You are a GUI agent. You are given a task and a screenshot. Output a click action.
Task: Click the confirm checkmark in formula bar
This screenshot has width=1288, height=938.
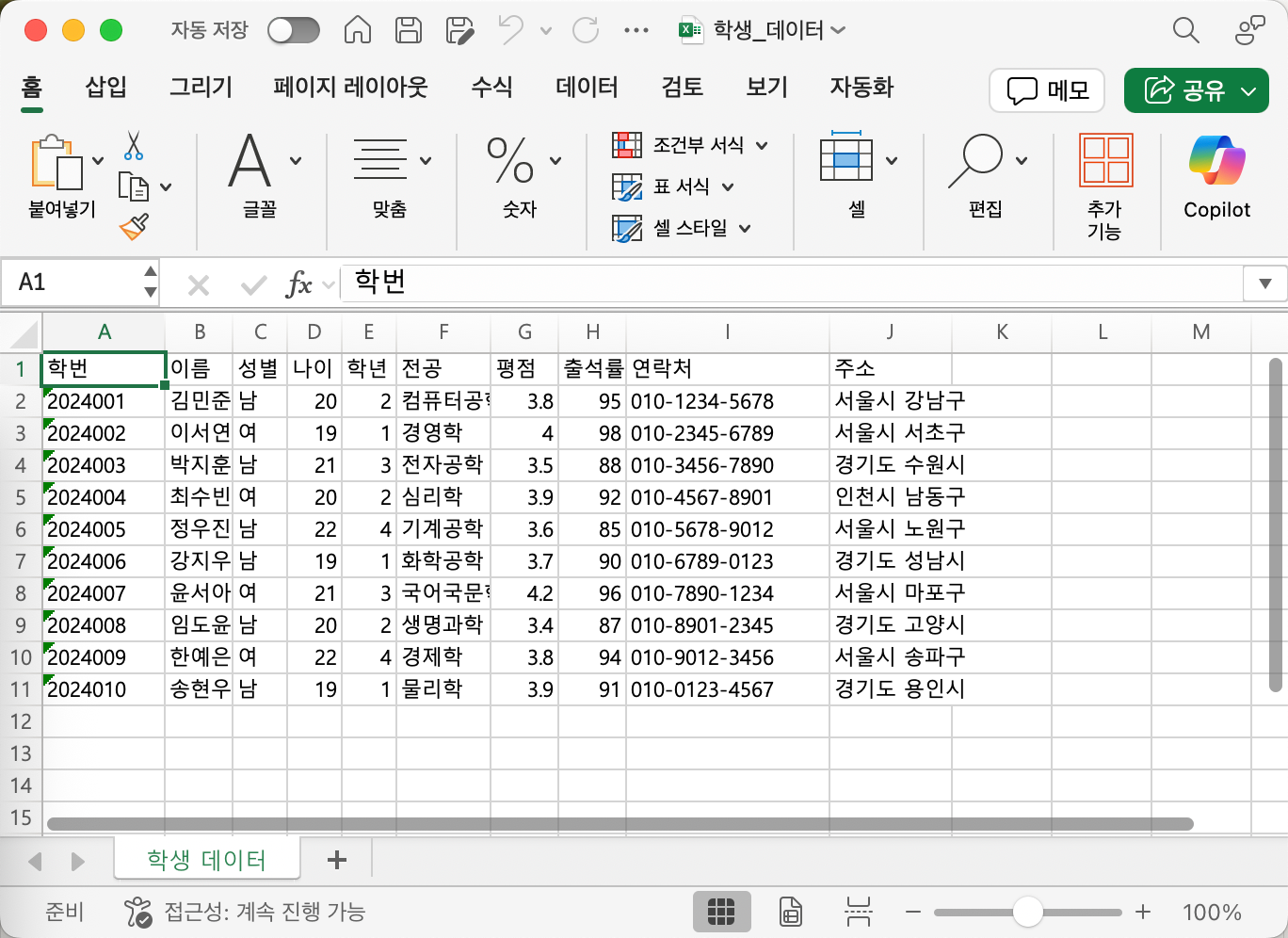click(x=253, y=284)
